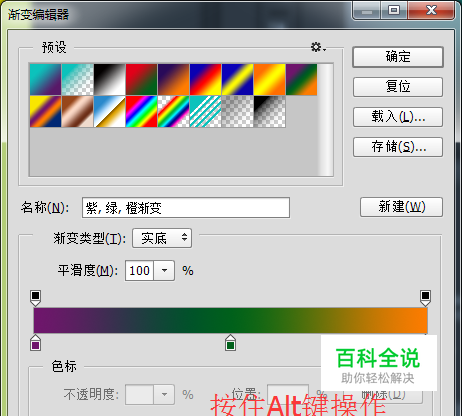Select the left opacity stop above gradient bar
The width and height of the screenshot is (462, 416).
[x=35, y=298]
